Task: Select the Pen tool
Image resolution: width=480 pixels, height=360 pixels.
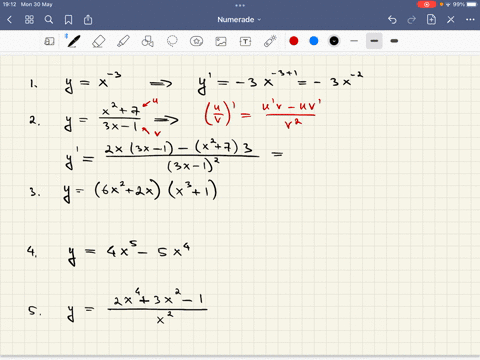Action: (73, 41)
